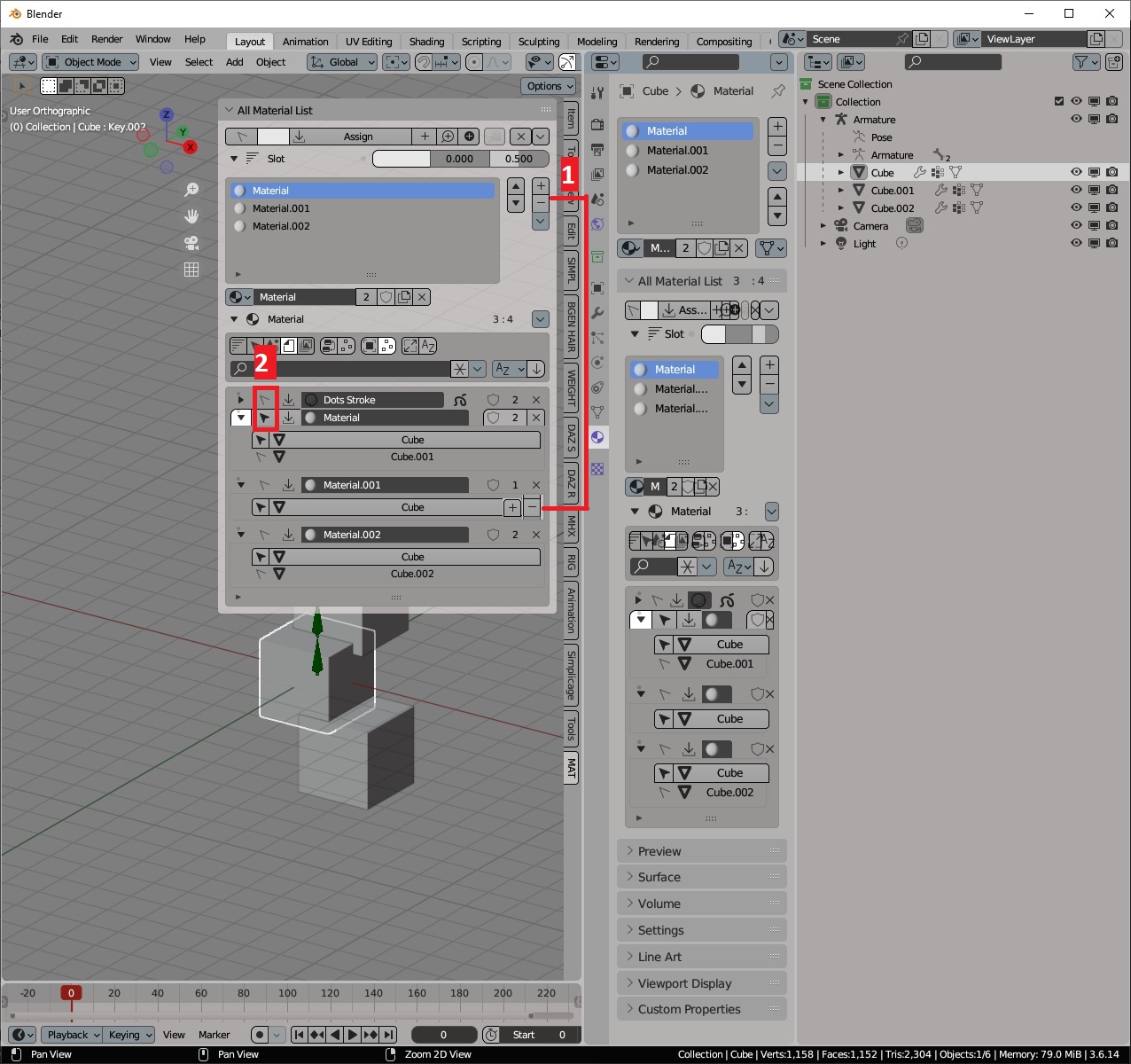Open the timeline Marker menu
Image resolution: width=1131 pixels, height=1064 pixels.
(x=214, y=1035)
